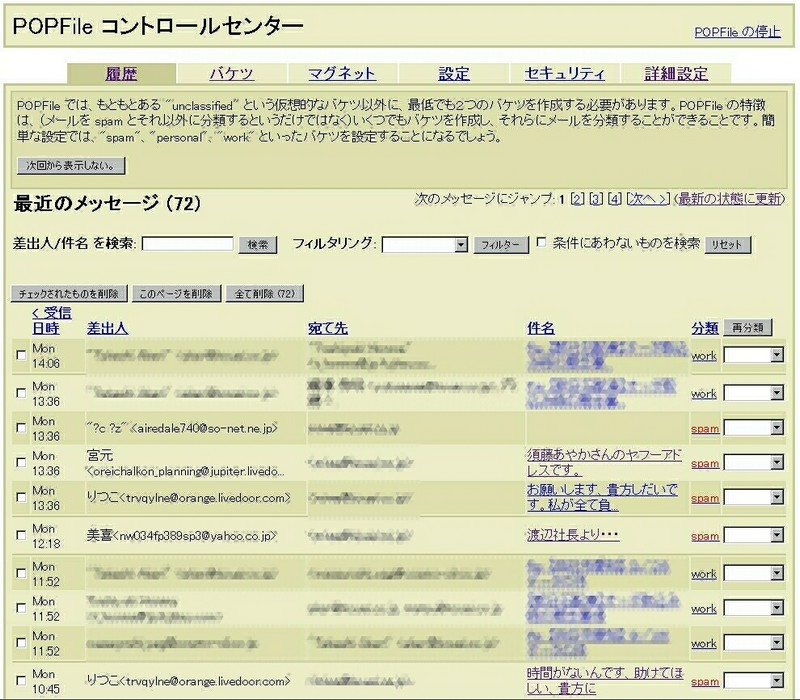Go to next page via 次へ >
Viewport: 800px width, 700px height.
648,199
